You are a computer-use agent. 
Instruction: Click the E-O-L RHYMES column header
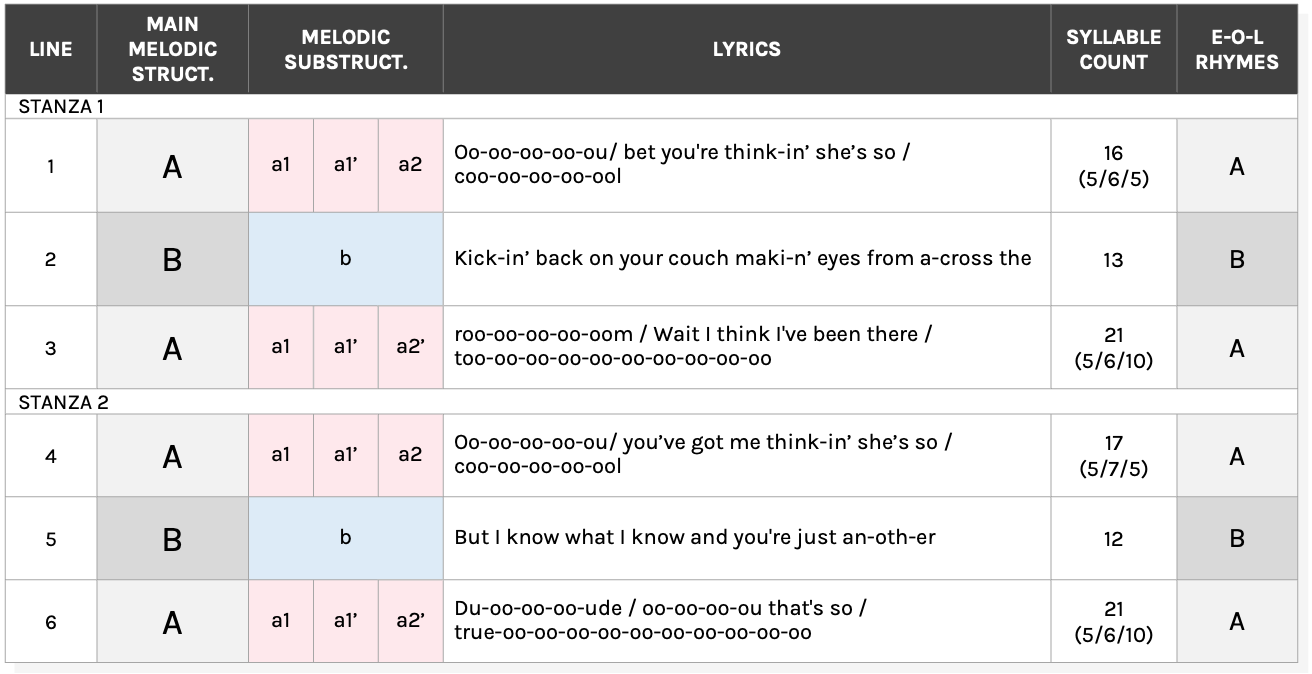click(x=1237, y=49)
